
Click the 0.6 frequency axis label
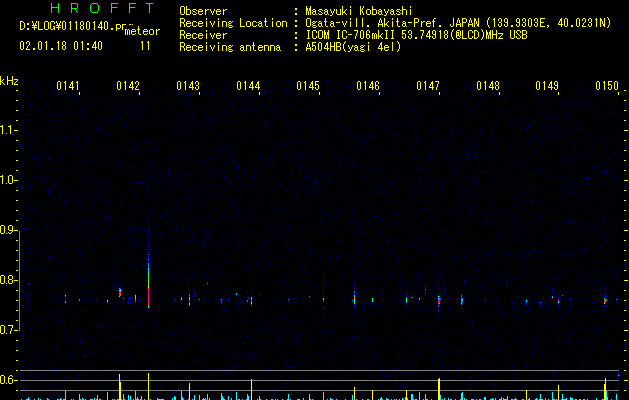[x=8, y=380]
